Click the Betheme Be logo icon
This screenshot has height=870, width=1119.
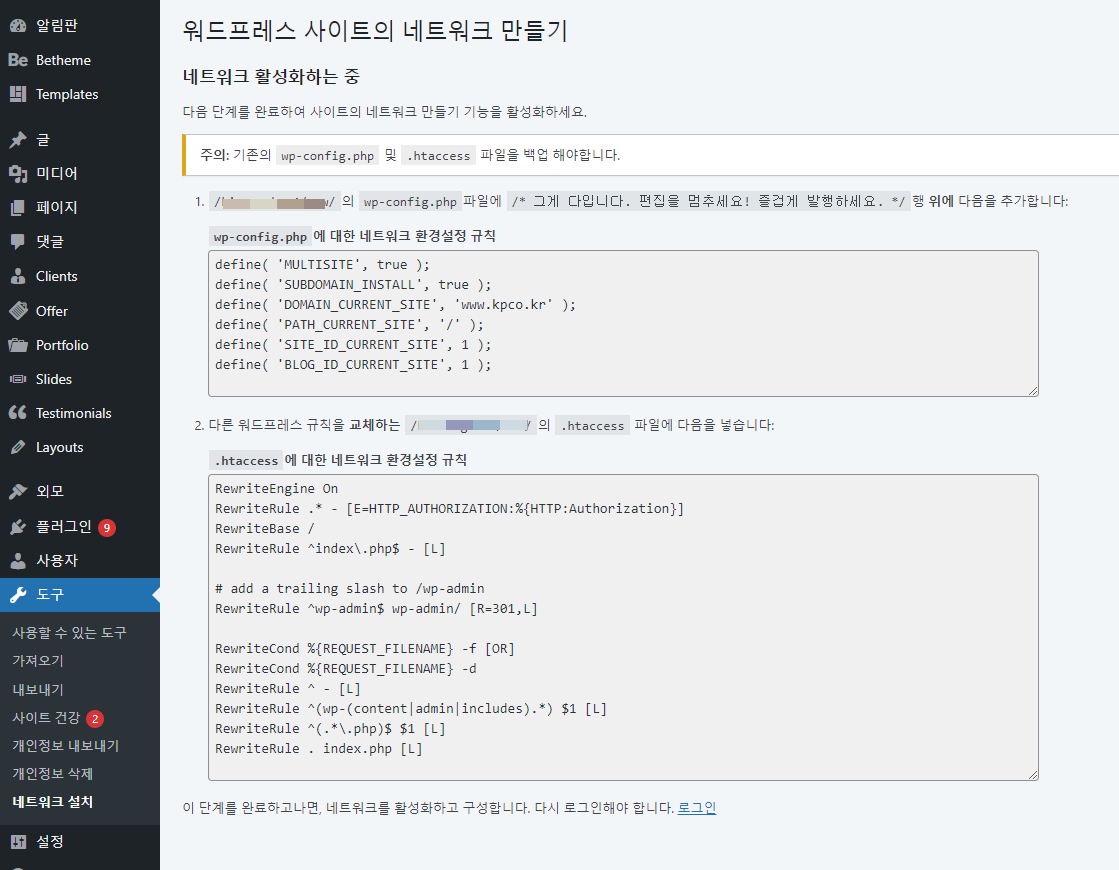click(18, 60)
